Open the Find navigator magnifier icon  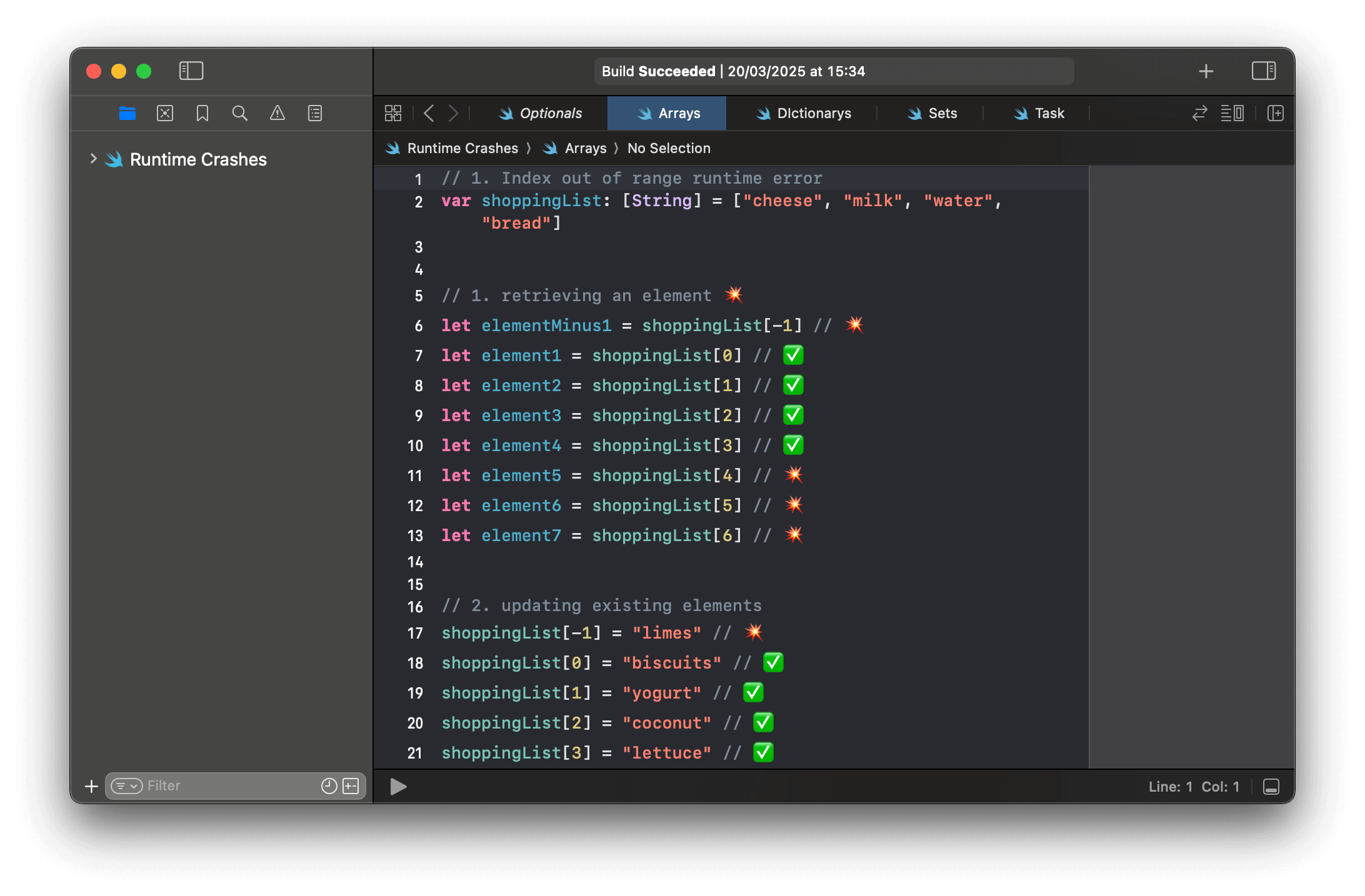240,113
